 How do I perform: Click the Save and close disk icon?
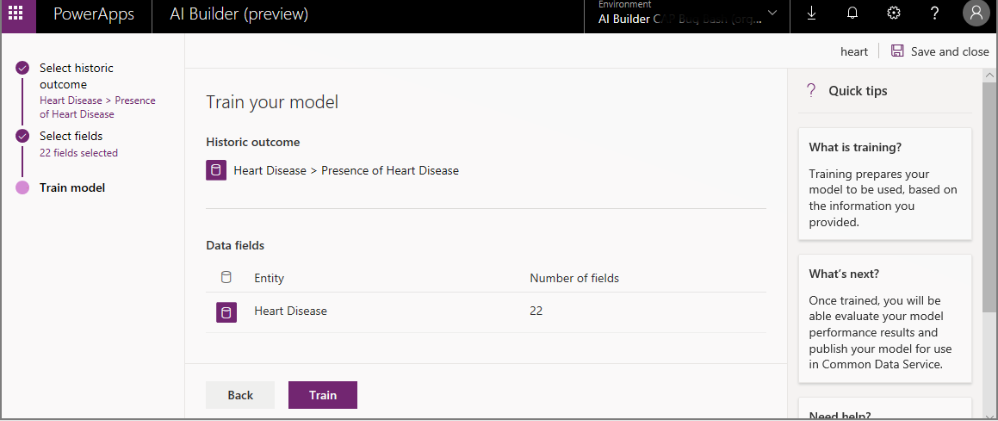897,51
